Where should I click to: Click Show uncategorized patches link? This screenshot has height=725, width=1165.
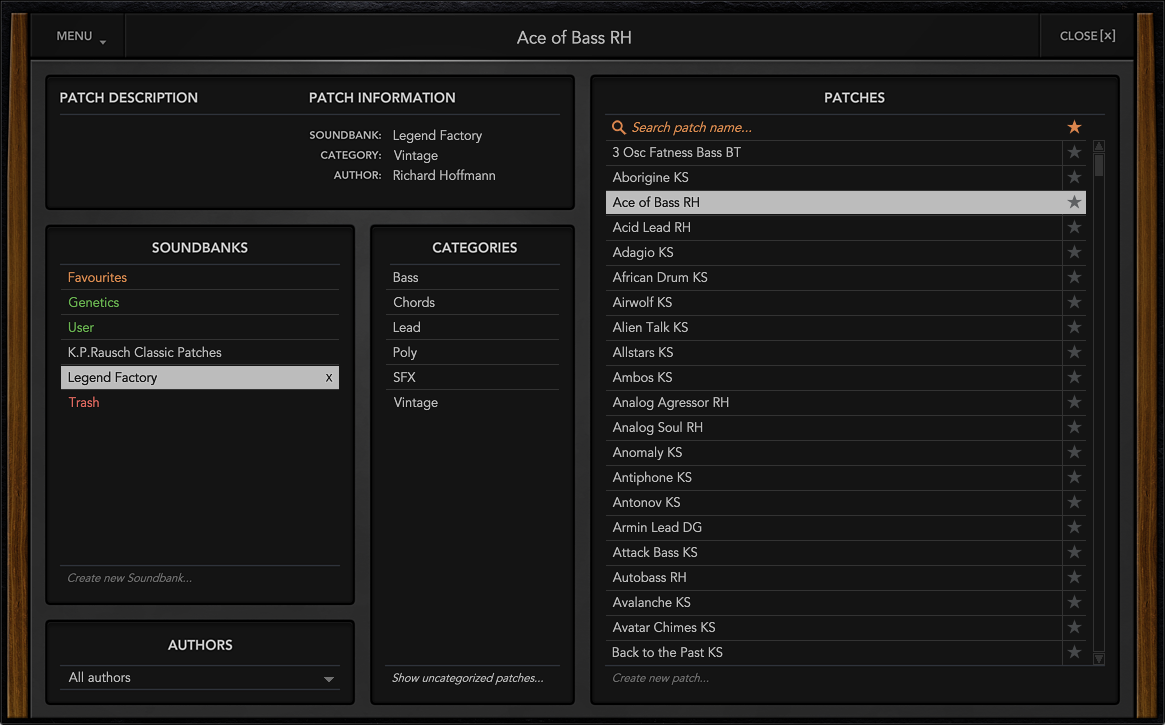[x=467, y=678]
